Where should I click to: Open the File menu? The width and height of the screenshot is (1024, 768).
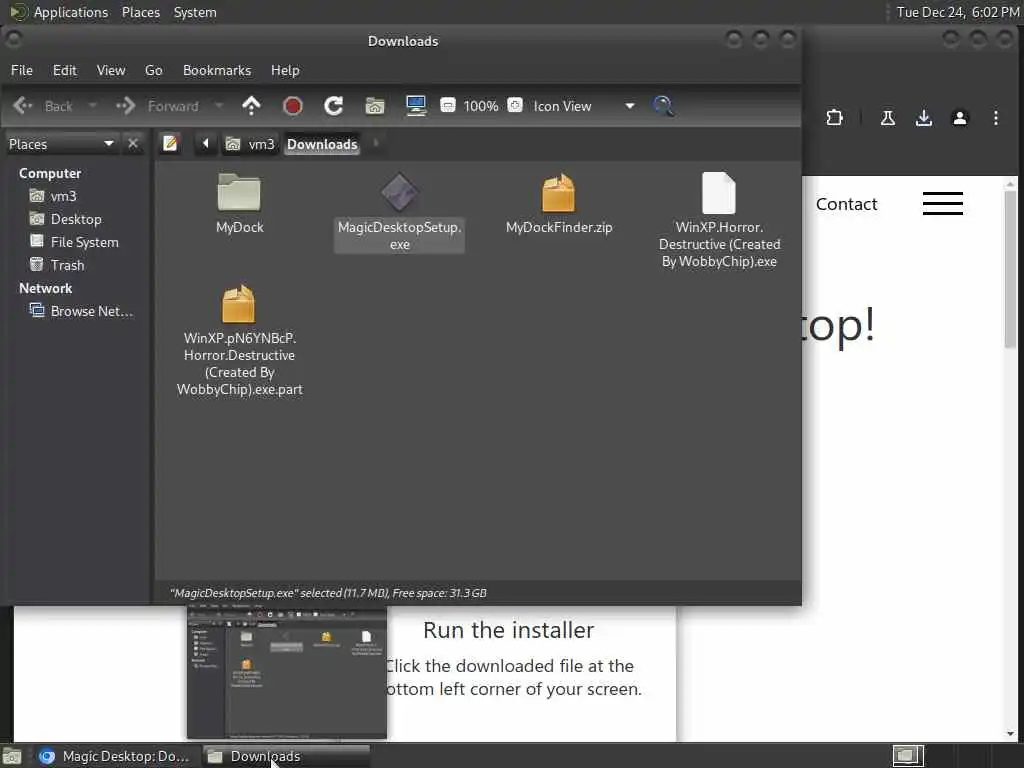click(x=22, y=70)
